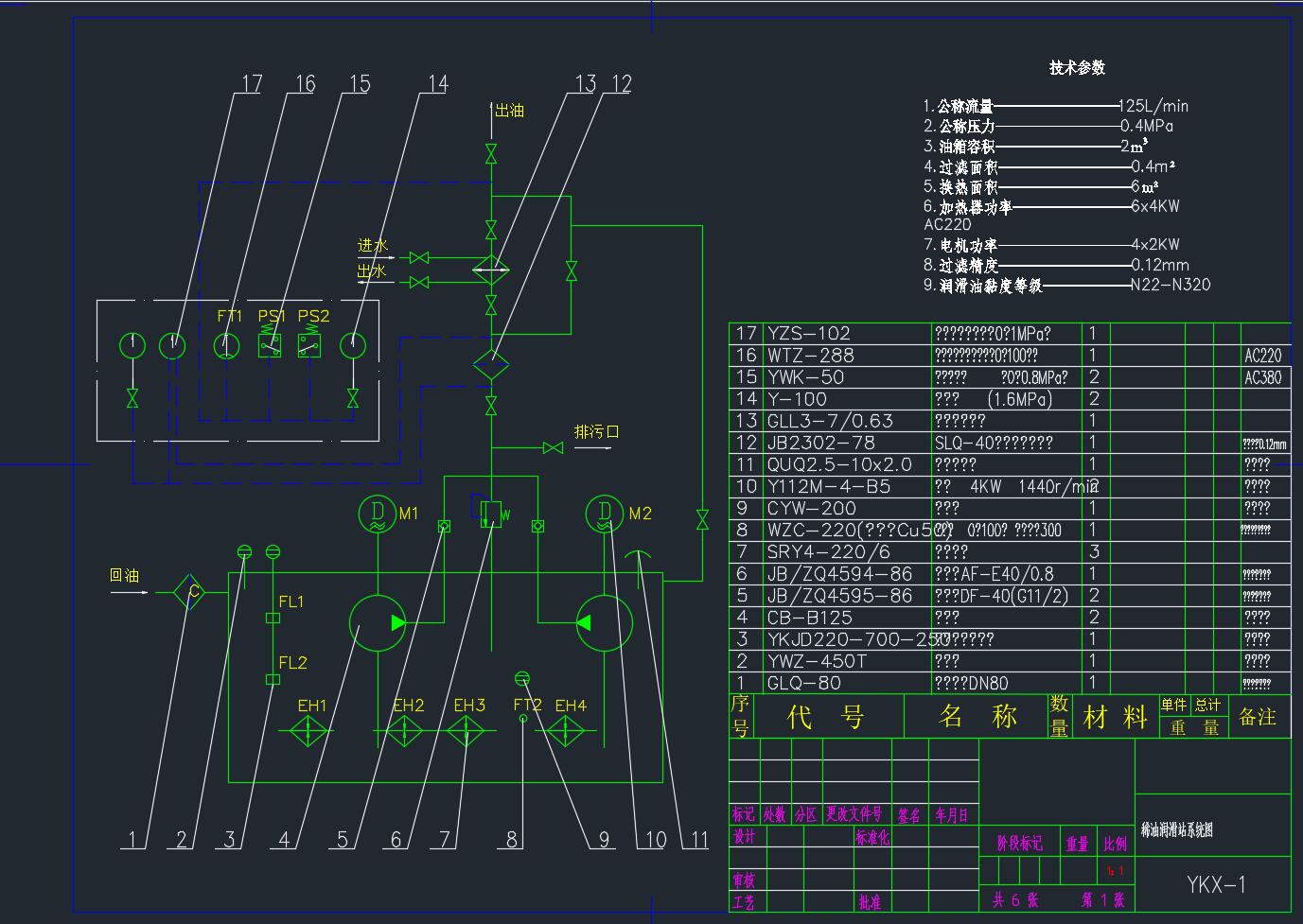This screenshot has height=924, width=1303.
Task: Pick the right pump circle symbol
Action: (x=604, y=623)
